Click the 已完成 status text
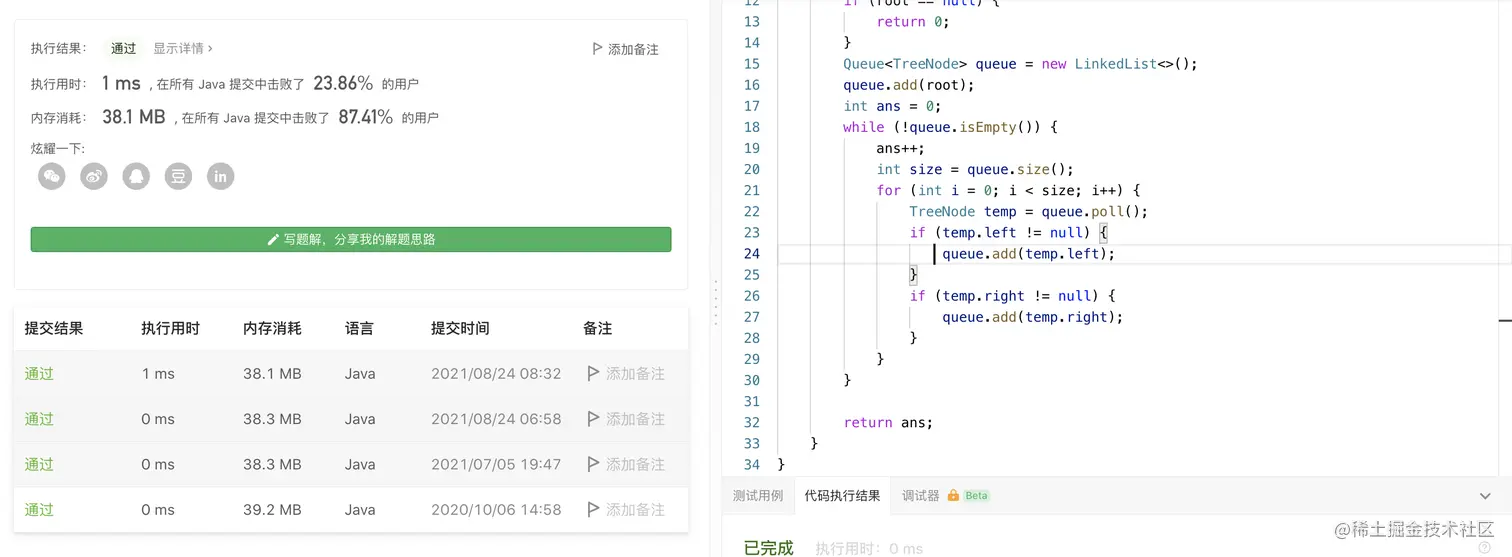The height and width of the screenshot is (557, 1512). coord(768,547)
